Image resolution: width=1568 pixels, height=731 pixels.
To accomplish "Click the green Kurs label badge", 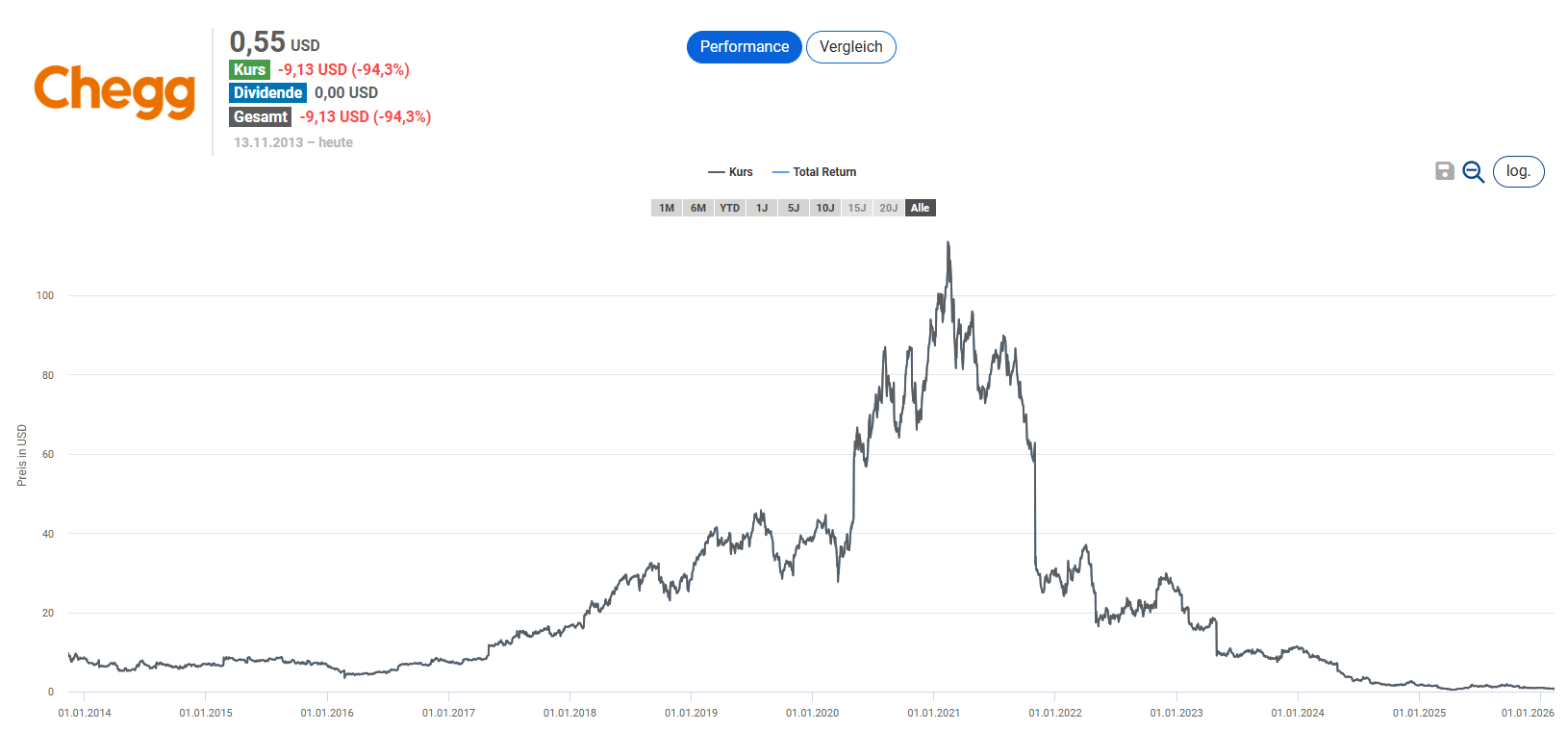I will [x=249, y=69].
